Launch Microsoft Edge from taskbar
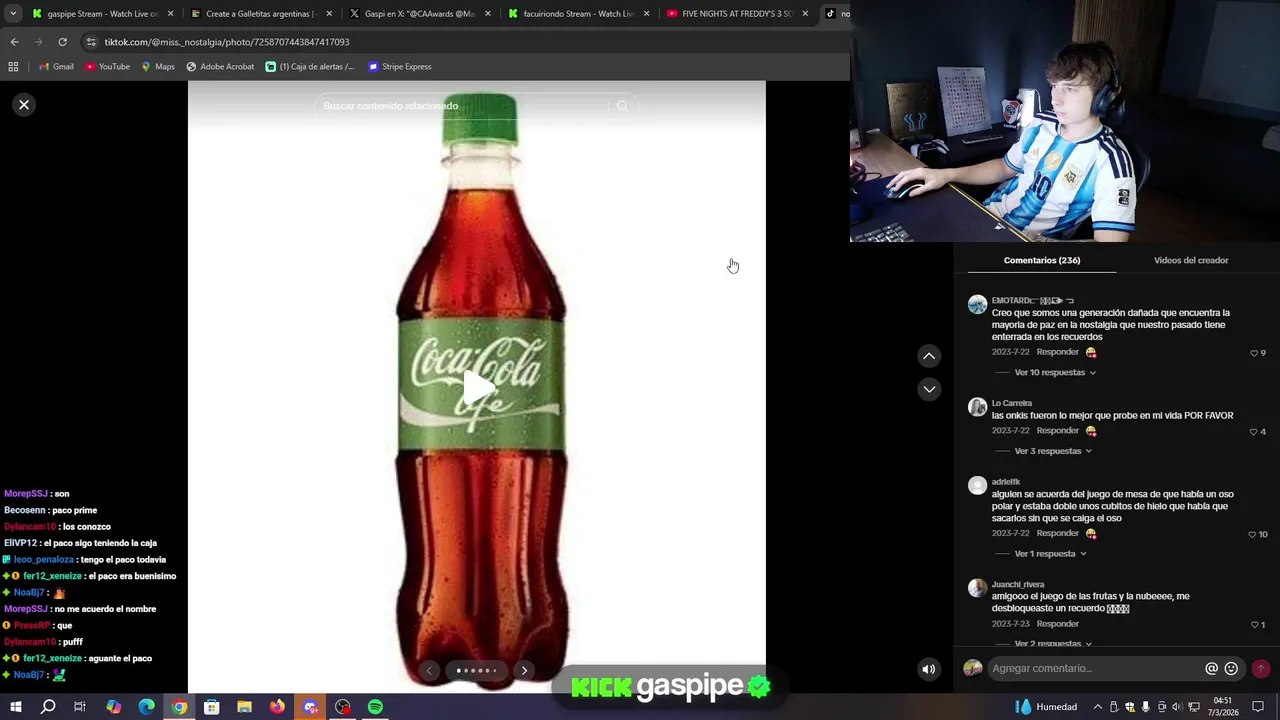Screen dimensions: 1280x720 click(x=146, y=707)
